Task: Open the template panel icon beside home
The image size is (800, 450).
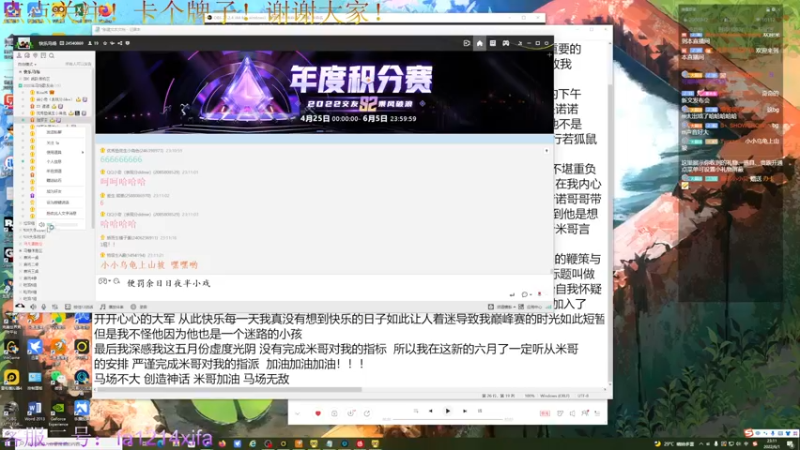Action: 492,43
